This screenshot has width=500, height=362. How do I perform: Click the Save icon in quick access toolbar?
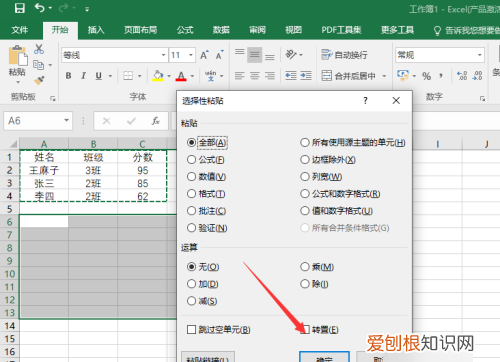[x=20, y=8]
